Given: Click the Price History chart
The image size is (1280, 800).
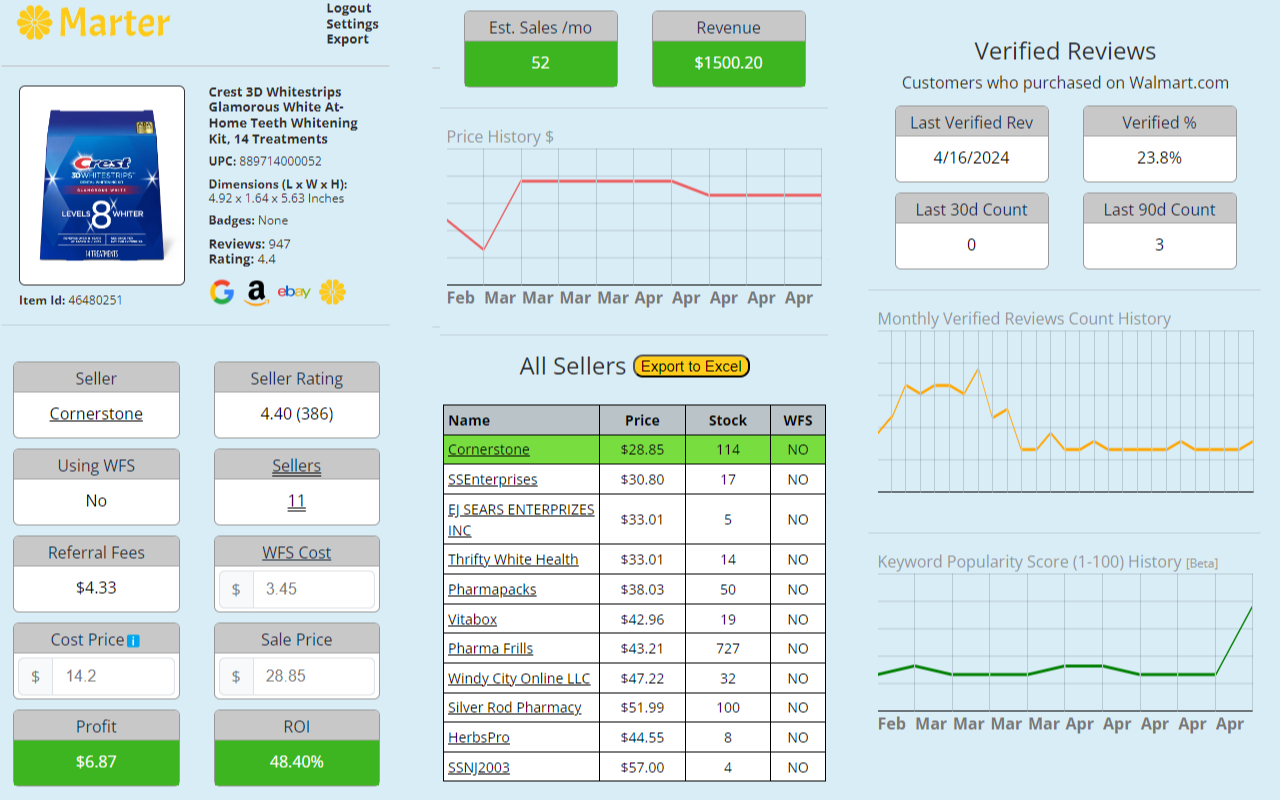Looking at the screenshot, I should click(x=634, y=217).
